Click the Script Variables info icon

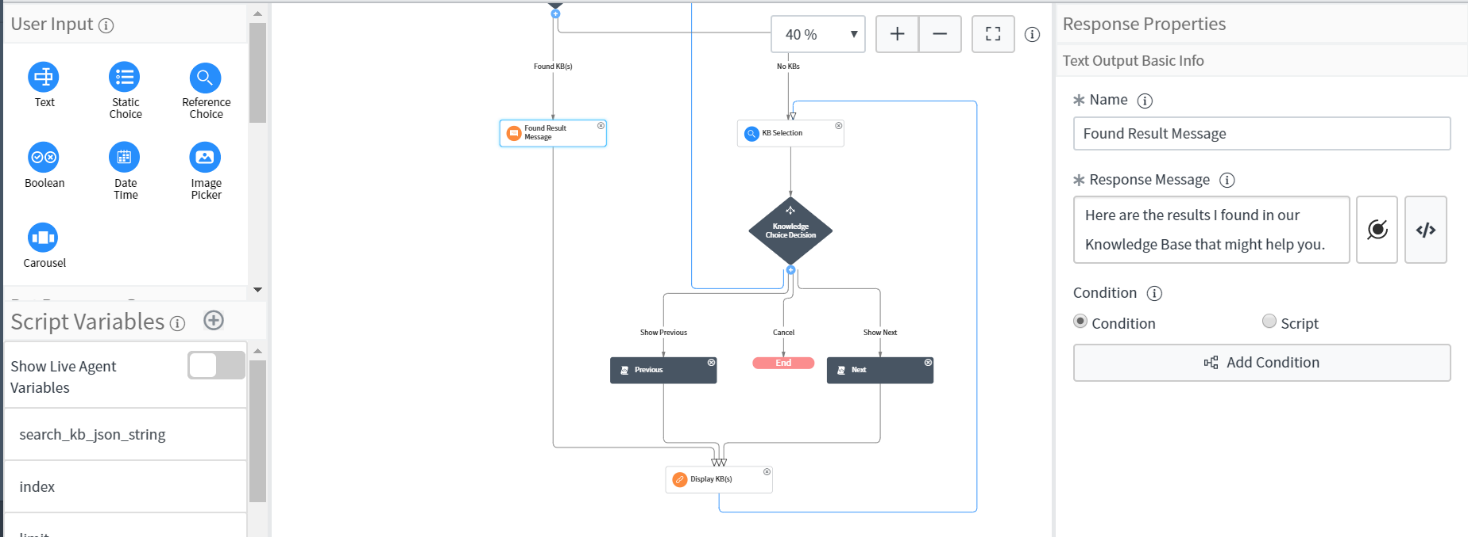(x=177, y=323)
